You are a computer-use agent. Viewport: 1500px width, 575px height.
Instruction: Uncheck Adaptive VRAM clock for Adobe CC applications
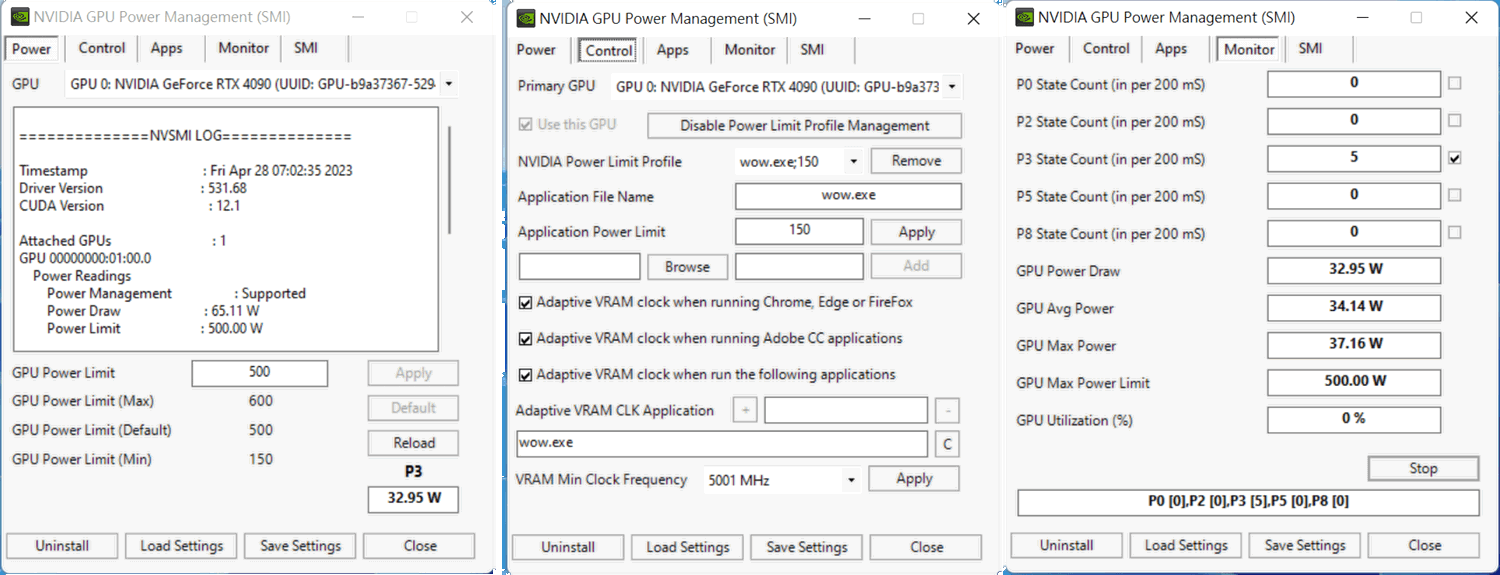[x=526, y=339]
